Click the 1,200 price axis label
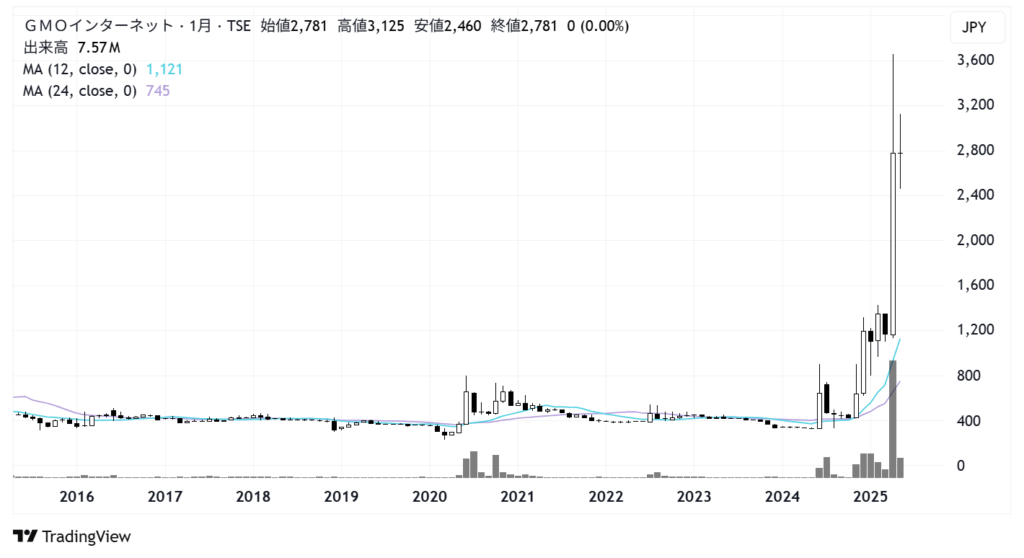This screenshot has width=1024, height=558. coord(976,330)
